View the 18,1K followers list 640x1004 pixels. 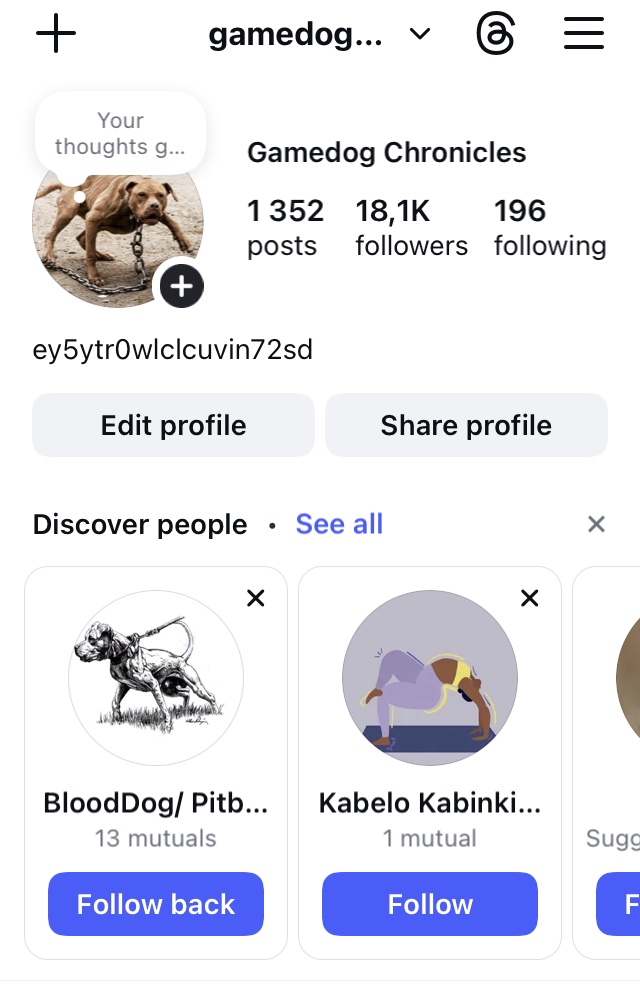coord(412,228)
